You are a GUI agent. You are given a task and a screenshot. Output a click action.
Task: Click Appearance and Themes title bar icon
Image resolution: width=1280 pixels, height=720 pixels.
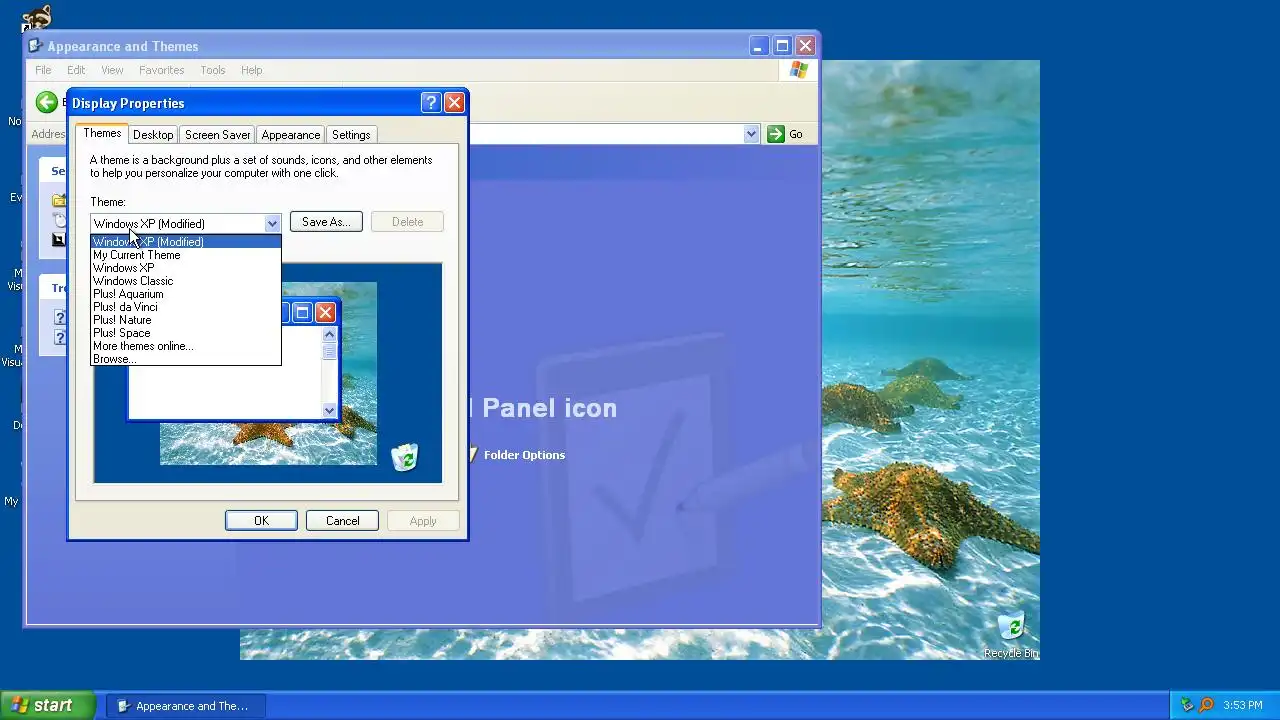pyautogui.click(x=36, y=46)
